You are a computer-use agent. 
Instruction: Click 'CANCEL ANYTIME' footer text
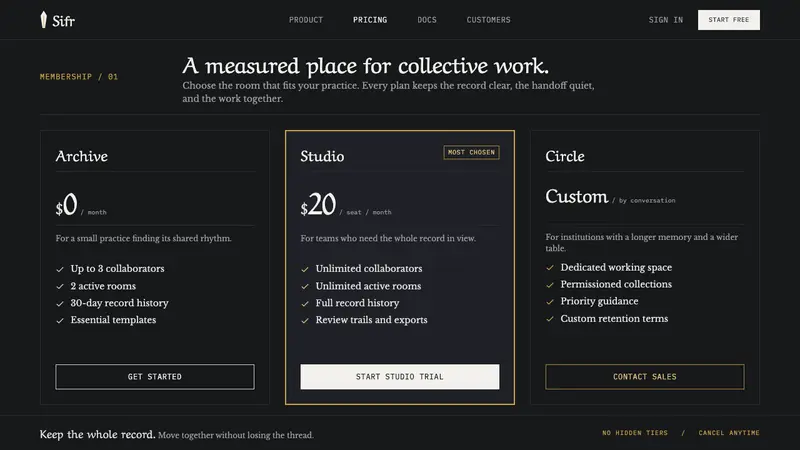tap(729, 433)
